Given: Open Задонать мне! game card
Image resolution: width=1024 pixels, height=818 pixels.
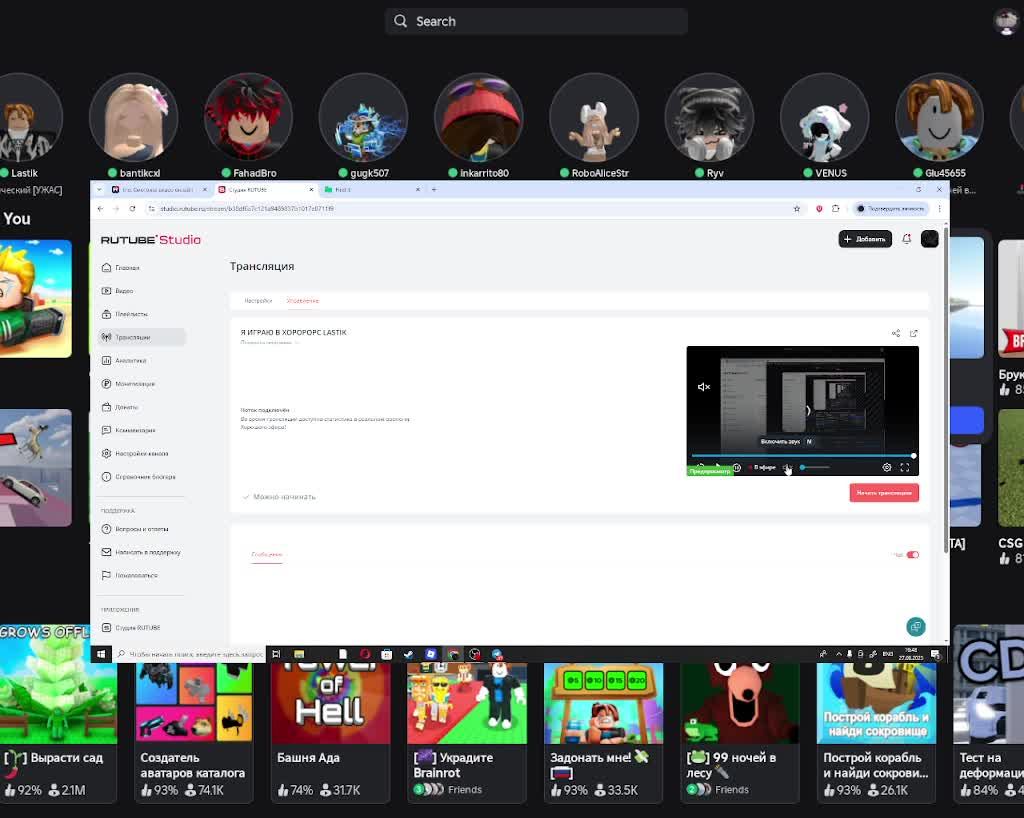Looking at the screenshot, I should 603,731.
